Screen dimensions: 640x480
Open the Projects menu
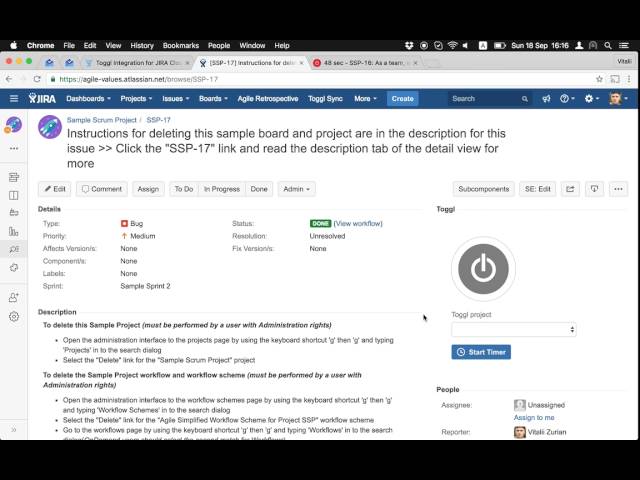coord(136,98)
